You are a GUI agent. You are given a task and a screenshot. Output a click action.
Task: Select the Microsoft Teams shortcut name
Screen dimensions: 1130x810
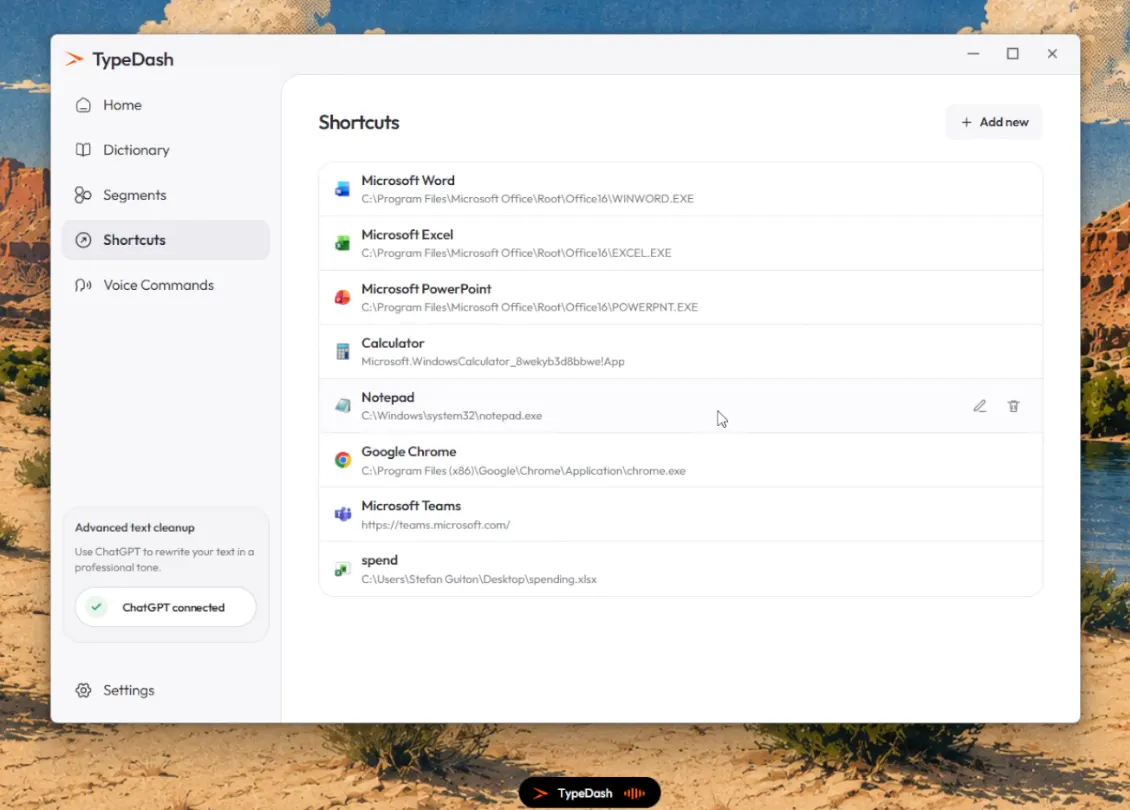[x=411, y=505]
